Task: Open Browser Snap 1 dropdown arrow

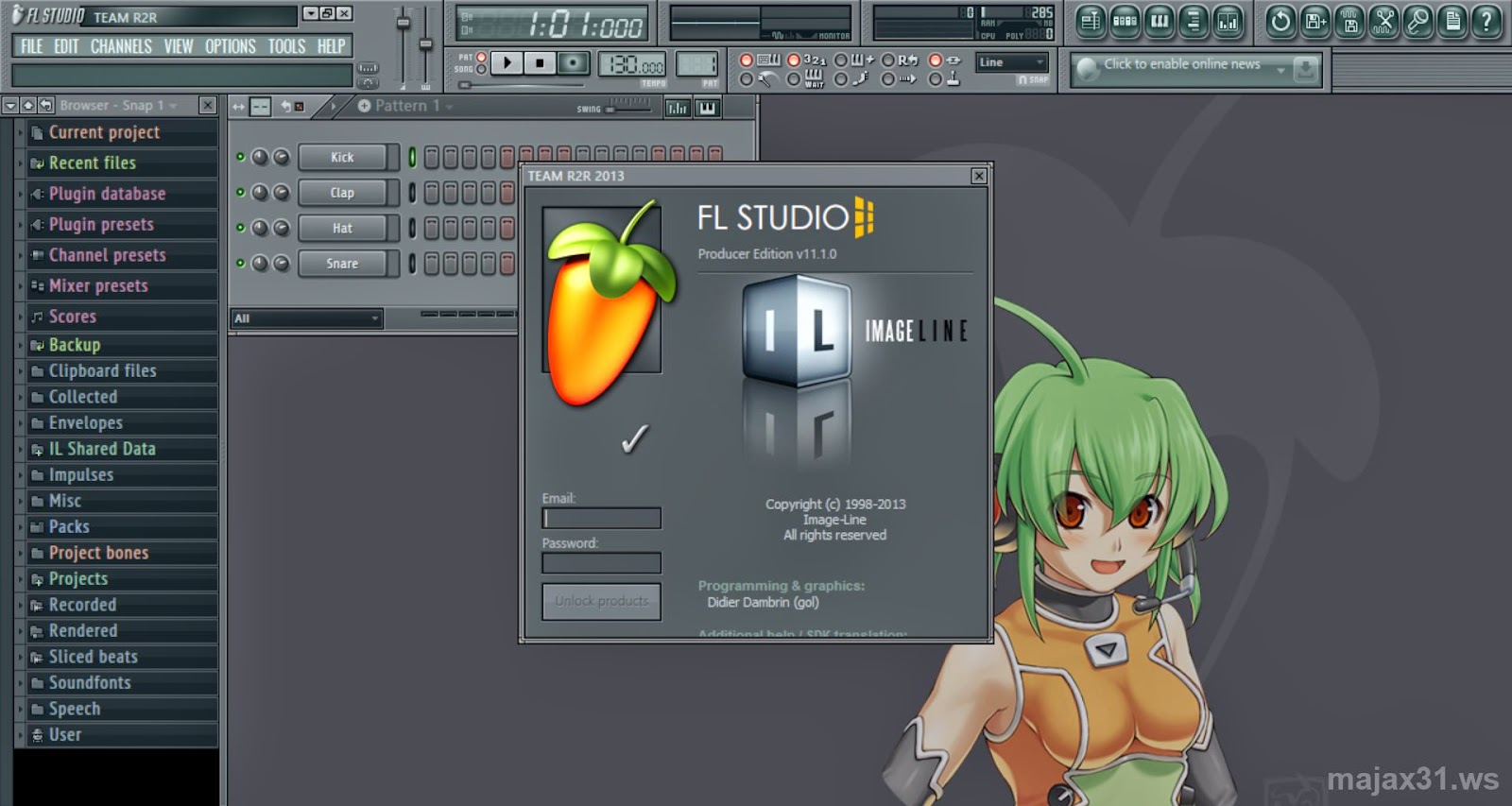Action: (x=173, y=105)
